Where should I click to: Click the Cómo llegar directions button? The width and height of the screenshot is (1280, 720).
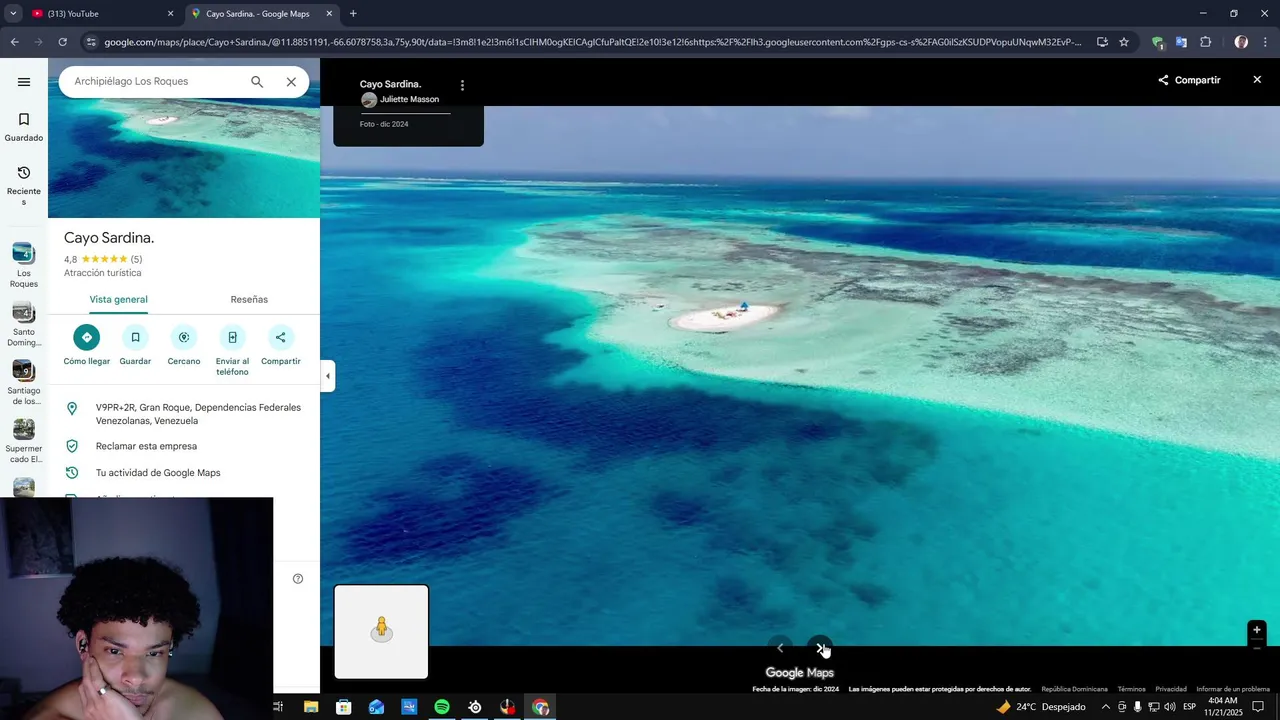[x=87, y=345]
